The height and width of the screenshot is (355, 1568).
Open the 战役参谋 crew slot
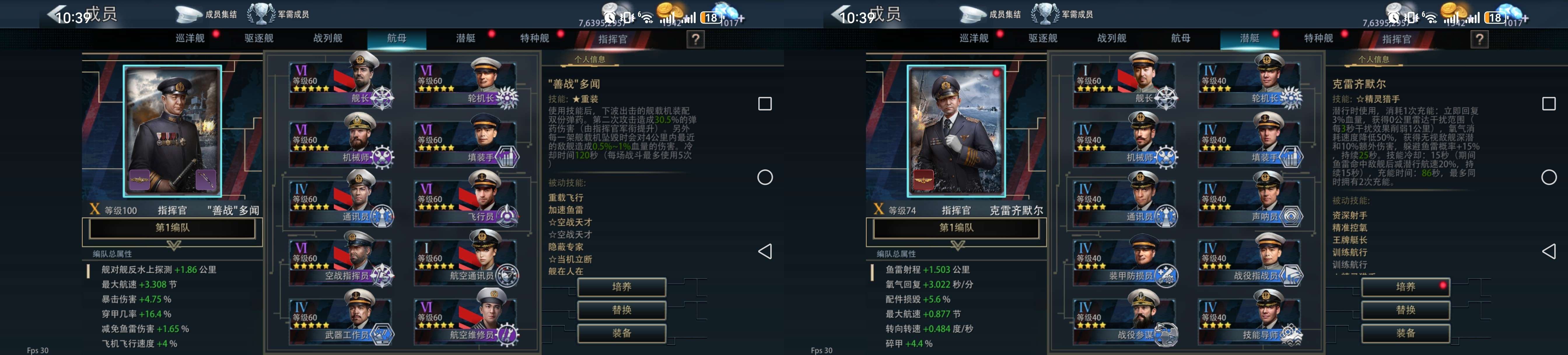(x=1125, y=318)
